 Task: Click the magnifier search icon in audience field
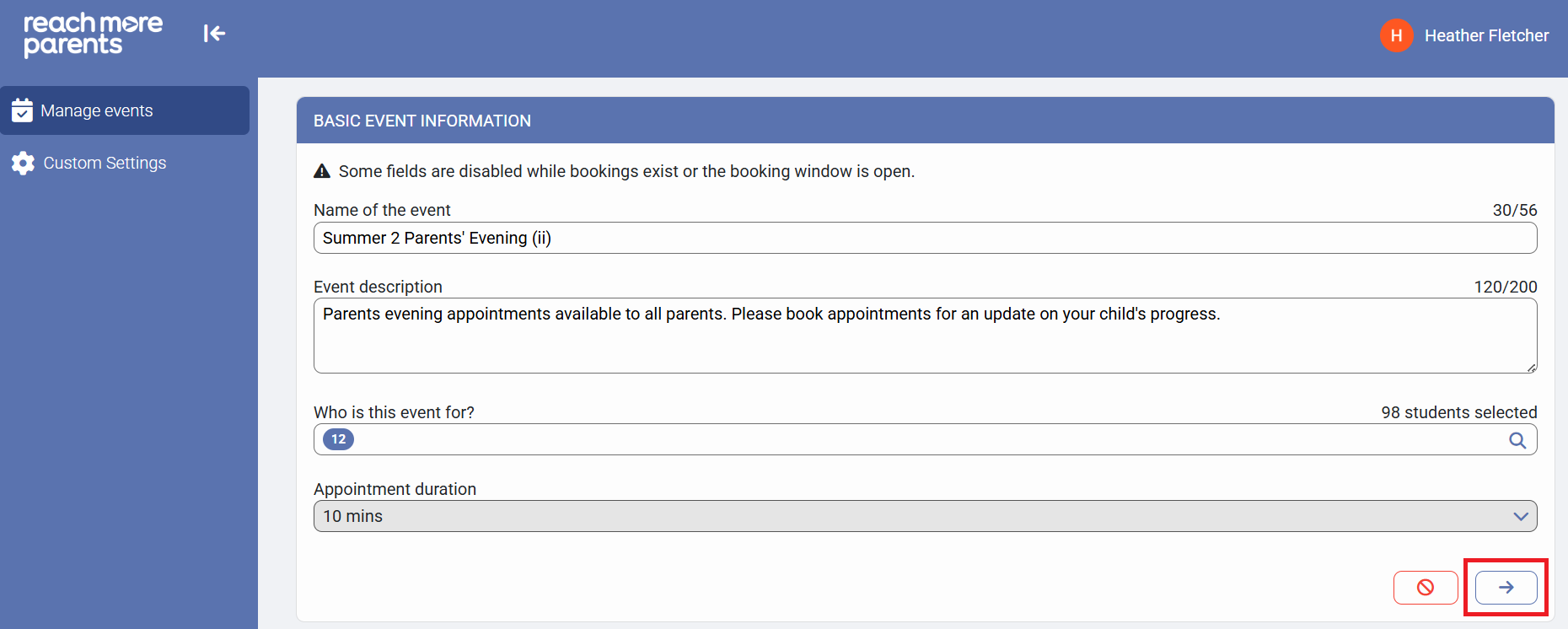point(1517,440)
